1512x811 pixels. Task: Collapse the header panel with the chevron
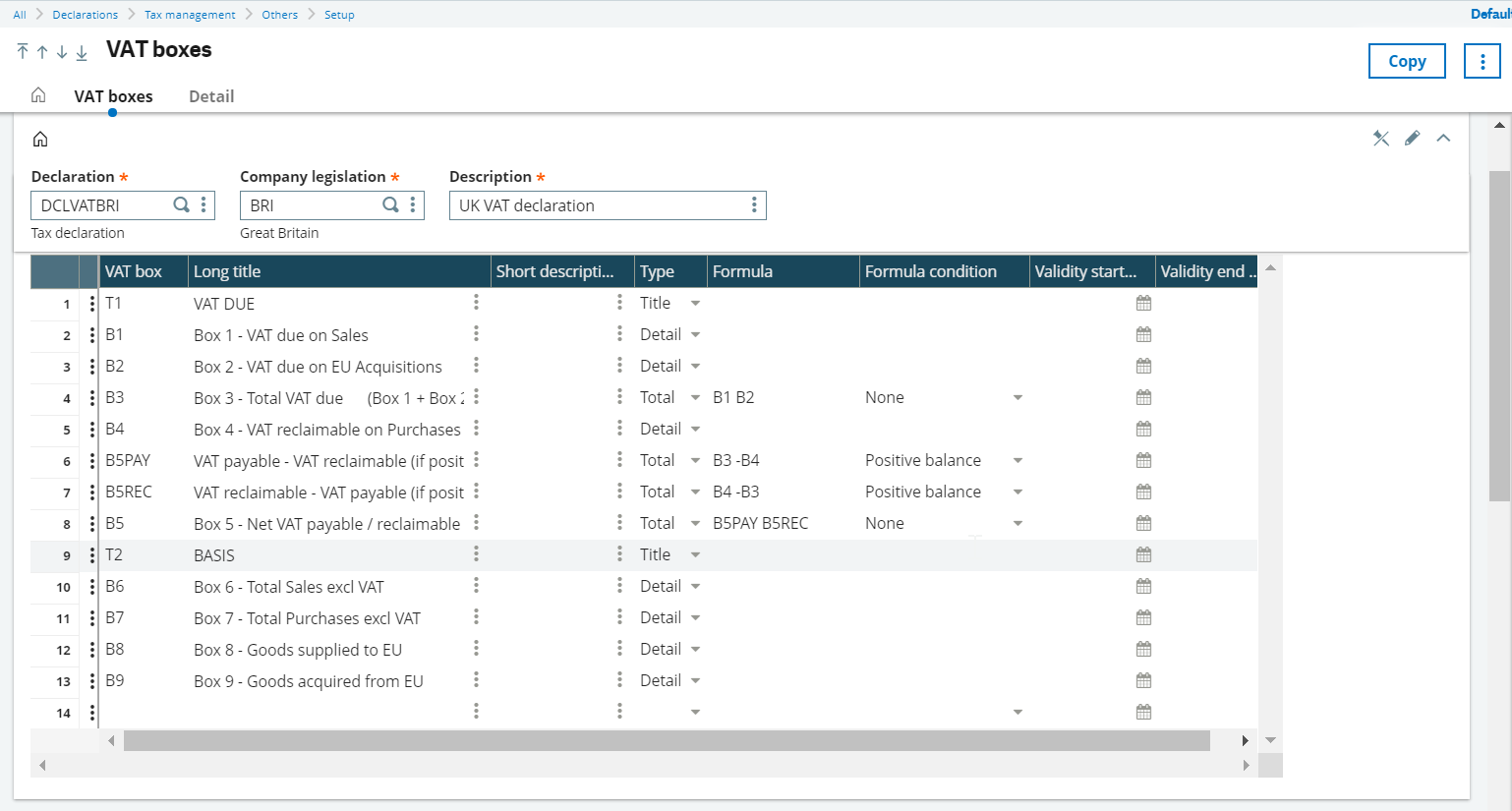point(1443,139)
